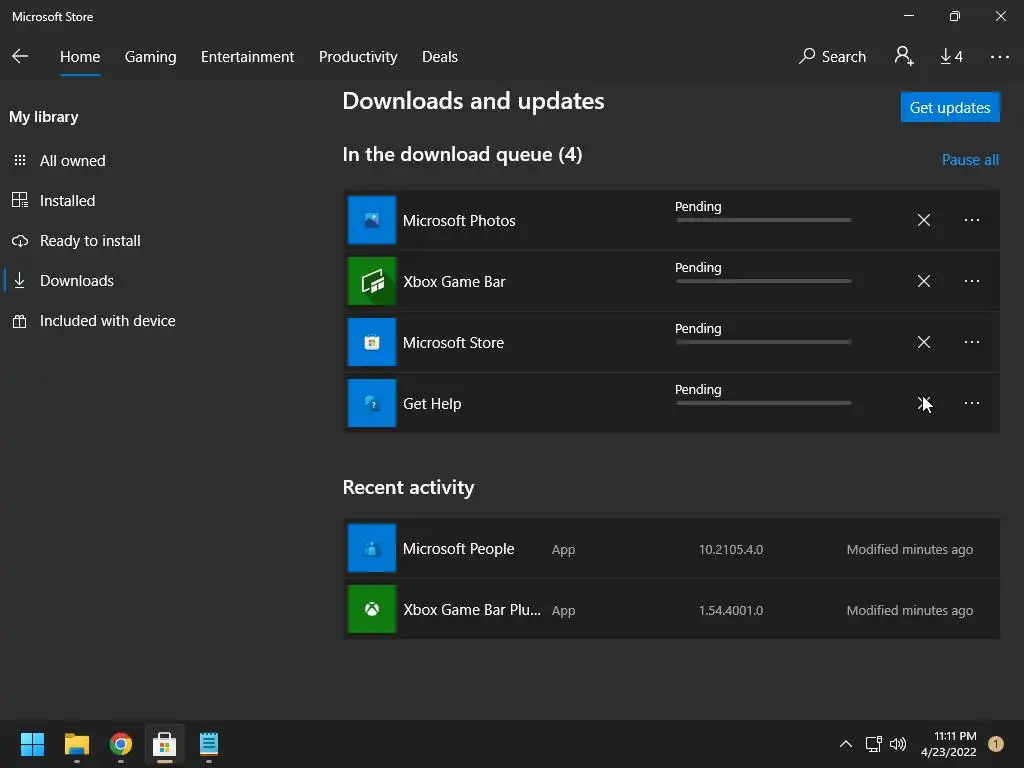This screenshot has height=768, width=1024.
Task: Click the Get Help app icon
Action: 372,403
